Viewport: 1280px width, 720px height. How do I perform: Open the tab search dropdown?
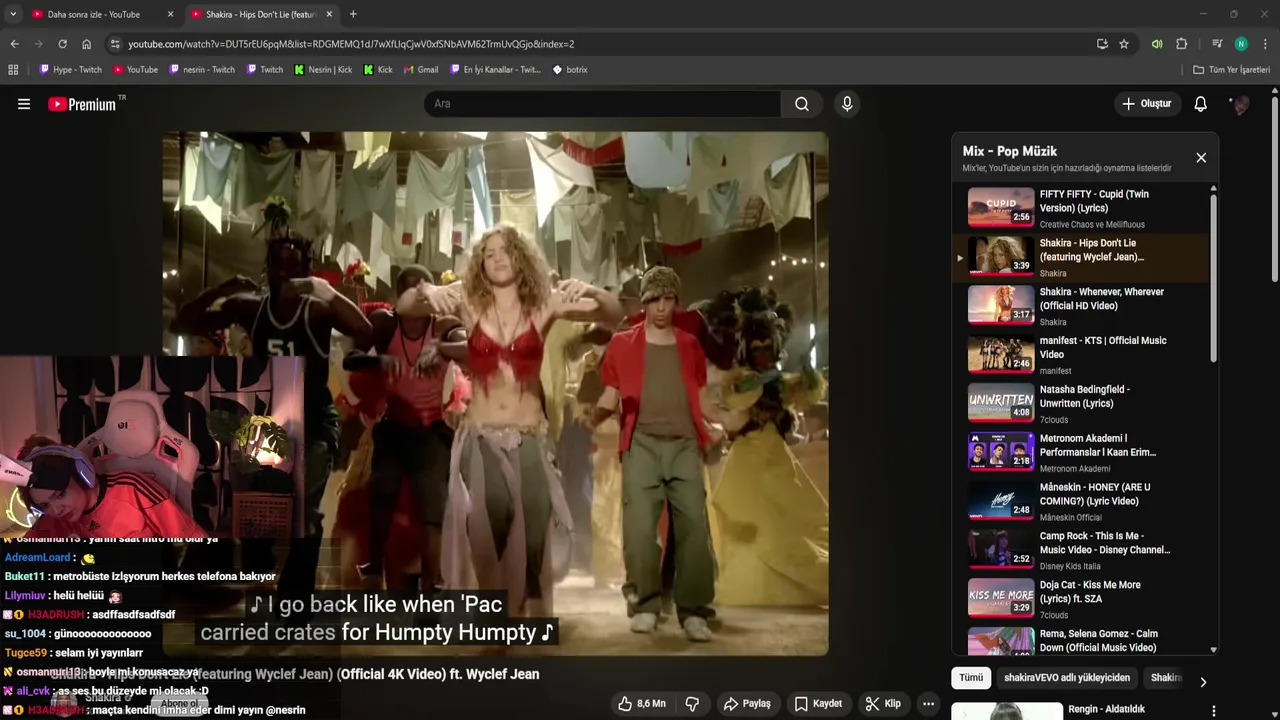coord(12,14)
